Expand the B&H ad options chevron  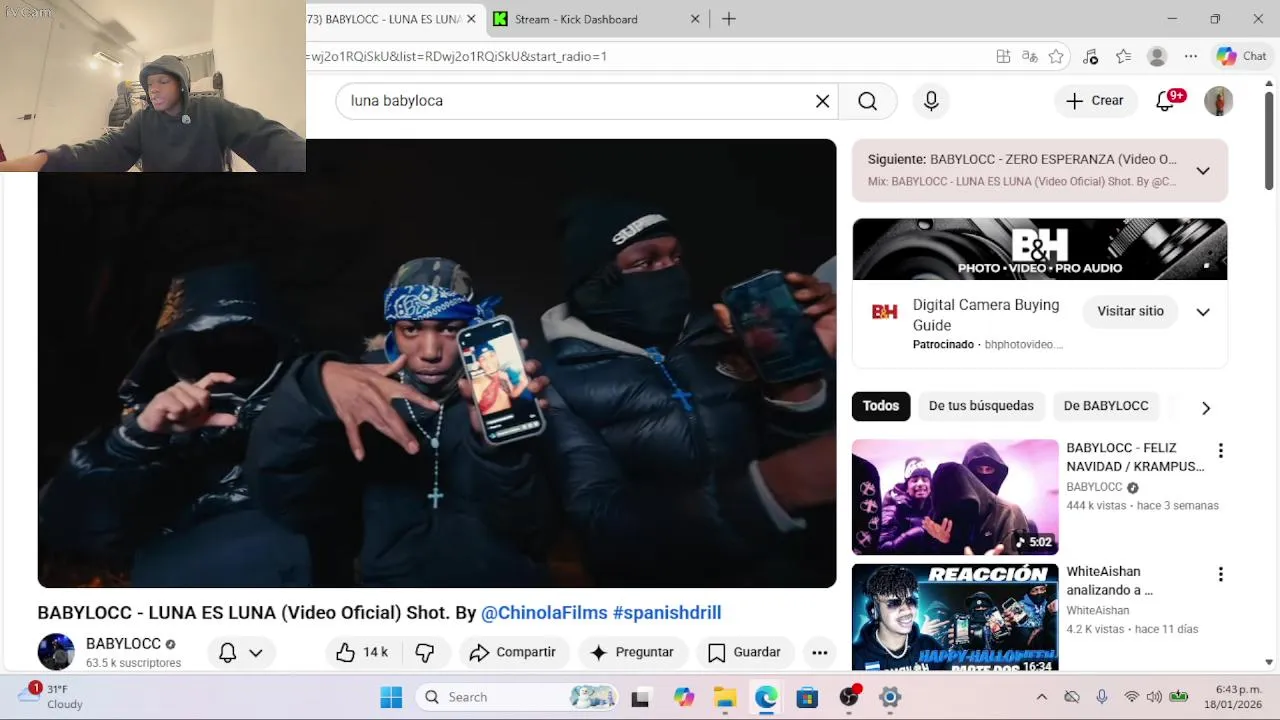[1203, 312]
